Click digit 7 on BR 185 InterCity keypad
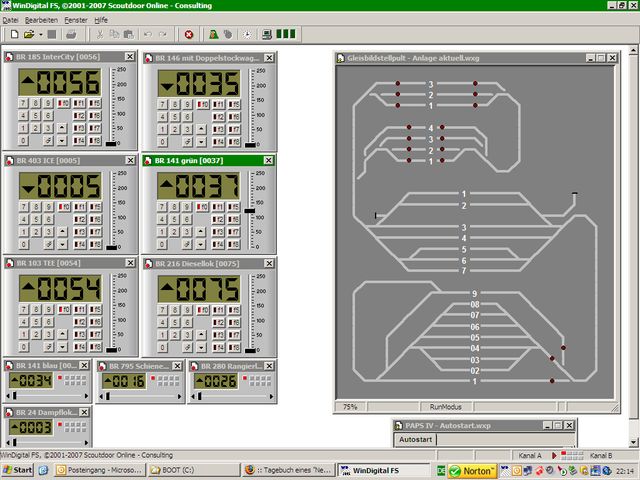 [23, 103]
